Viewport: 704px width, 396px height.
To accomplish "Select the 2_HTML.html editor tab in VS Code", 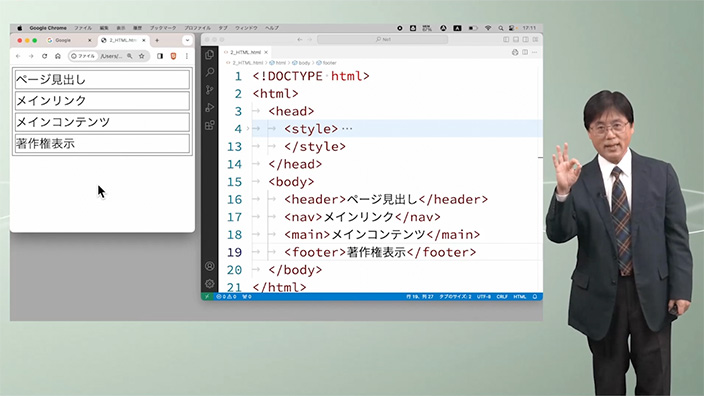I will coord(245,52).
